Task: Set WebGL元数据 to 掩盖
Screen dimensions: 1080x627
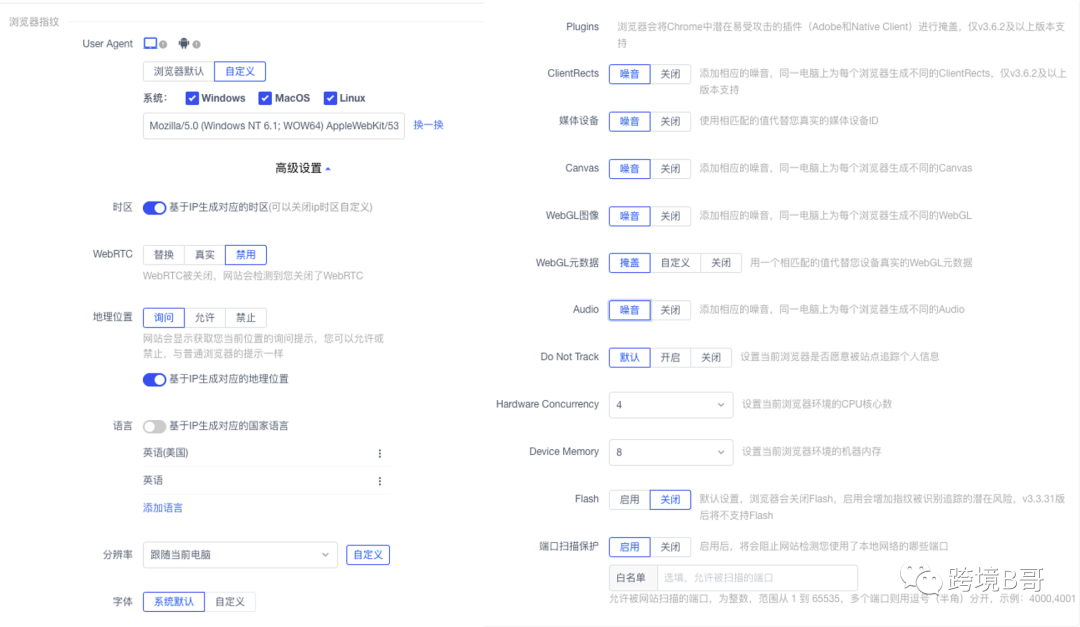Action: click(x=630, y=263)
